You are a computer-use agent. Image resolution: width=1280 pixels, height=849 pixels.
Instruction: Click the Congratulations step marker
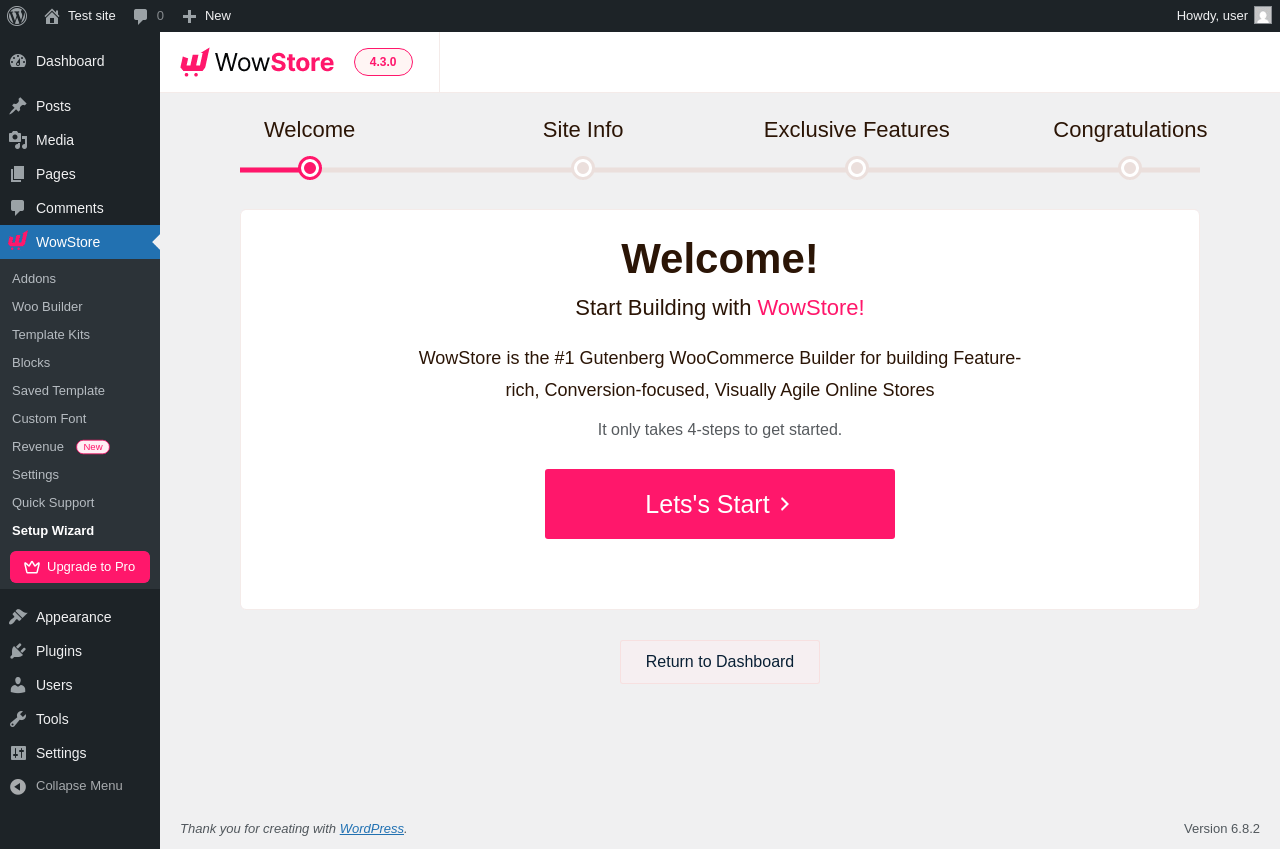click(1130, 168)
